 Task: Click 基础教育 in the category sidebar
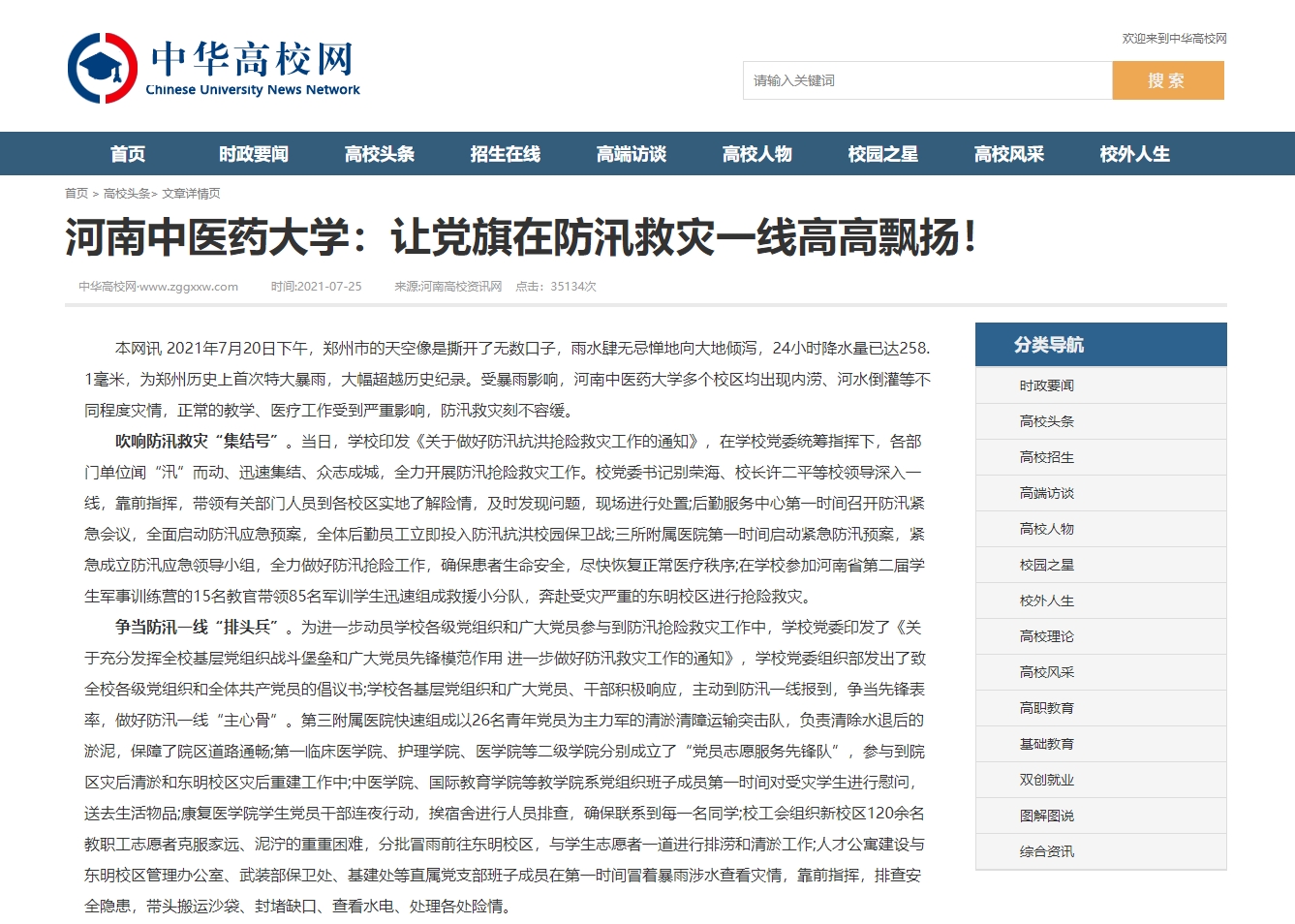pos(1046,744)
